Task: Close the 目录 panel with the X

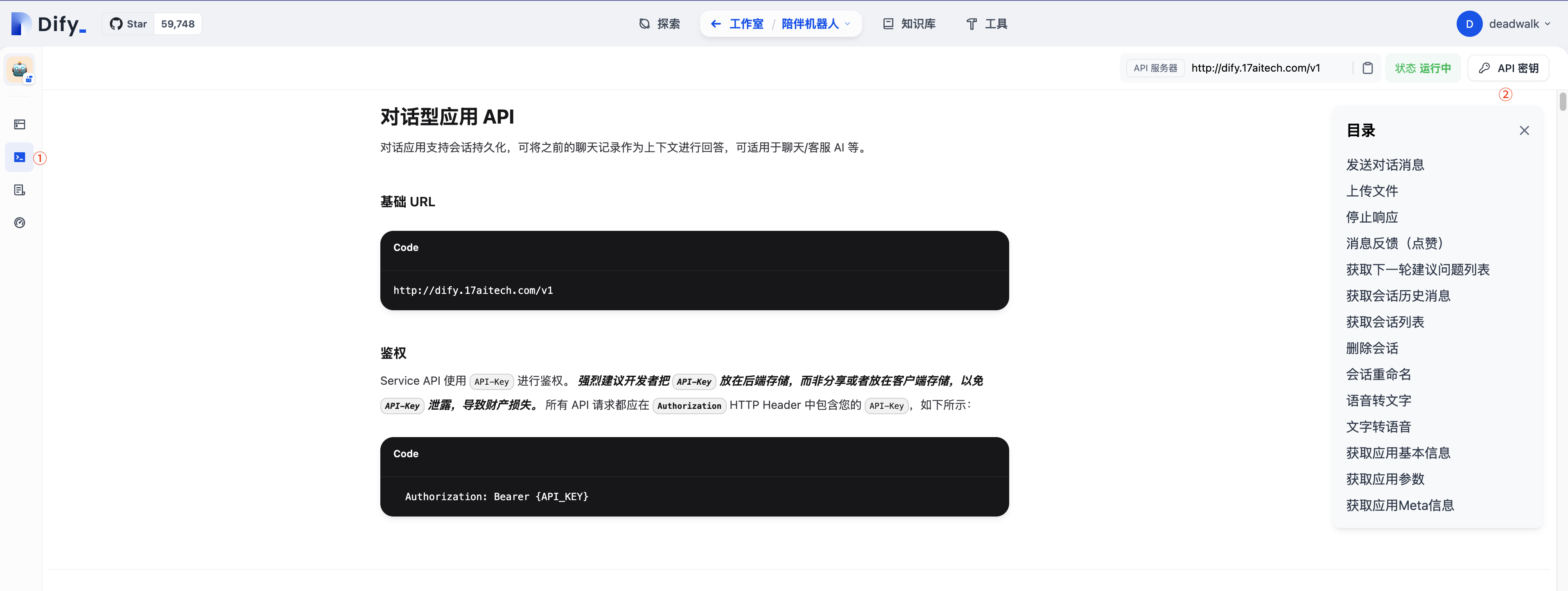Action: tap(1525, 130)
